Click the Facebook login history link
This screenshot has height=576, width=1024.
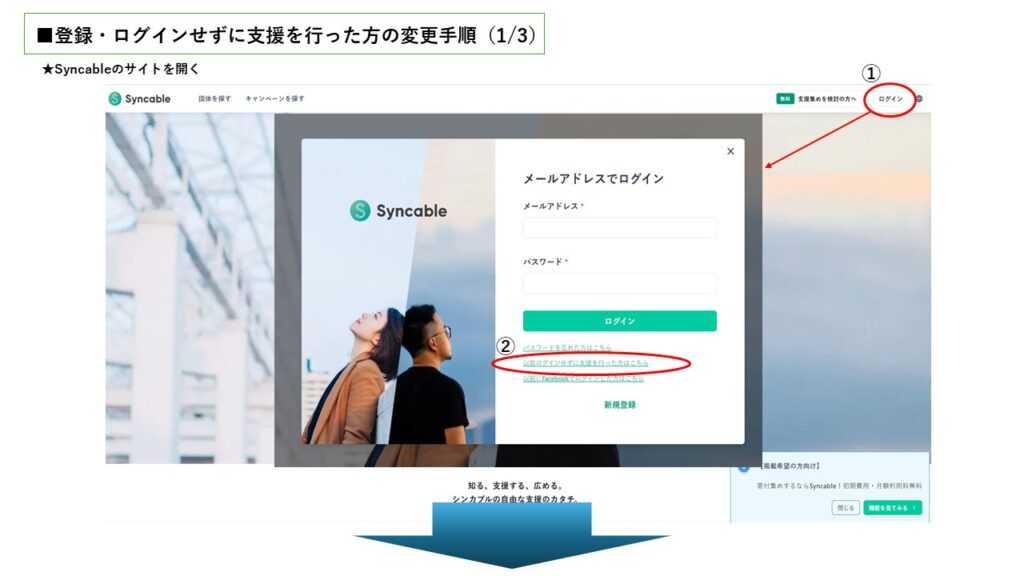[x=583, y=378]
